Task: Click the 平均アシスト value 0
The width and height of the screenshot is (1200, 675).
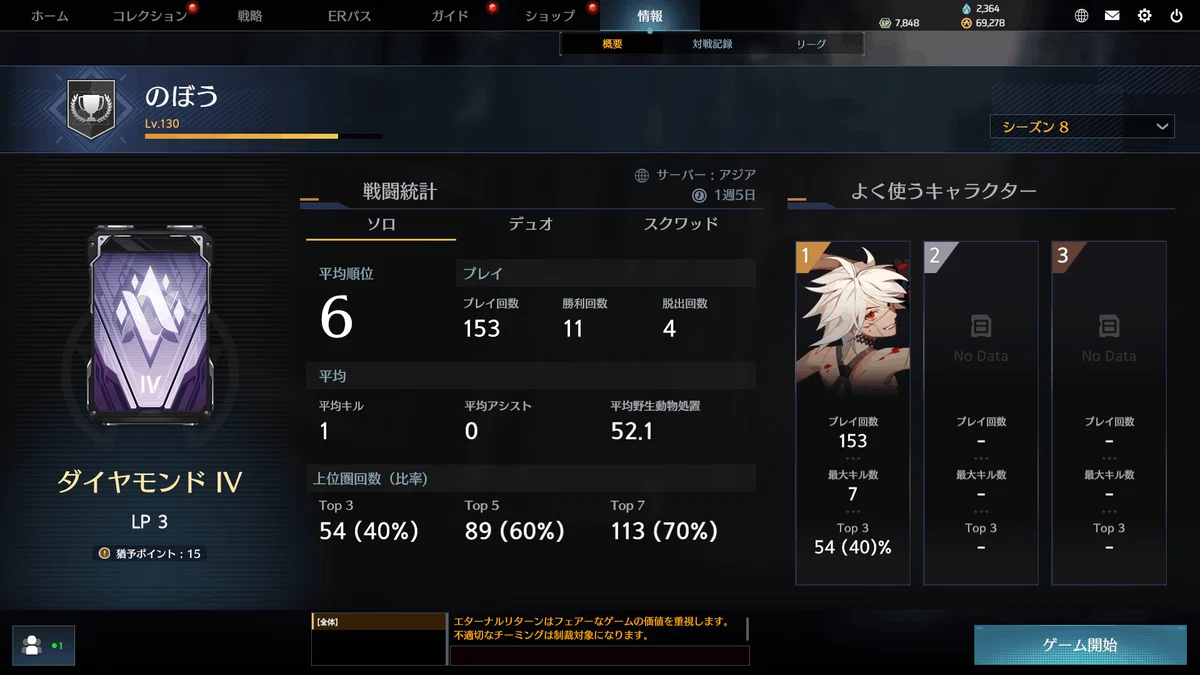Action: pyautogui.click(x=471, y=431)
